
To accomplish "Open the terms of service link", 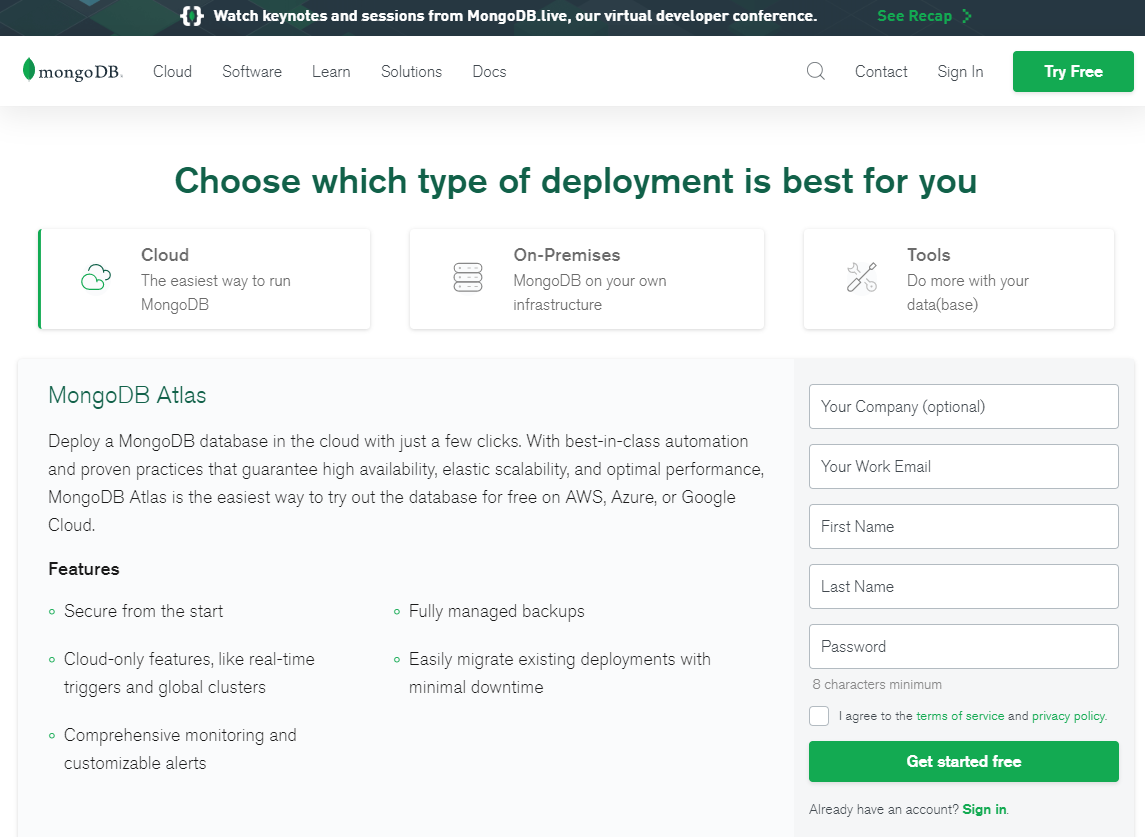I will click(960, 716).
